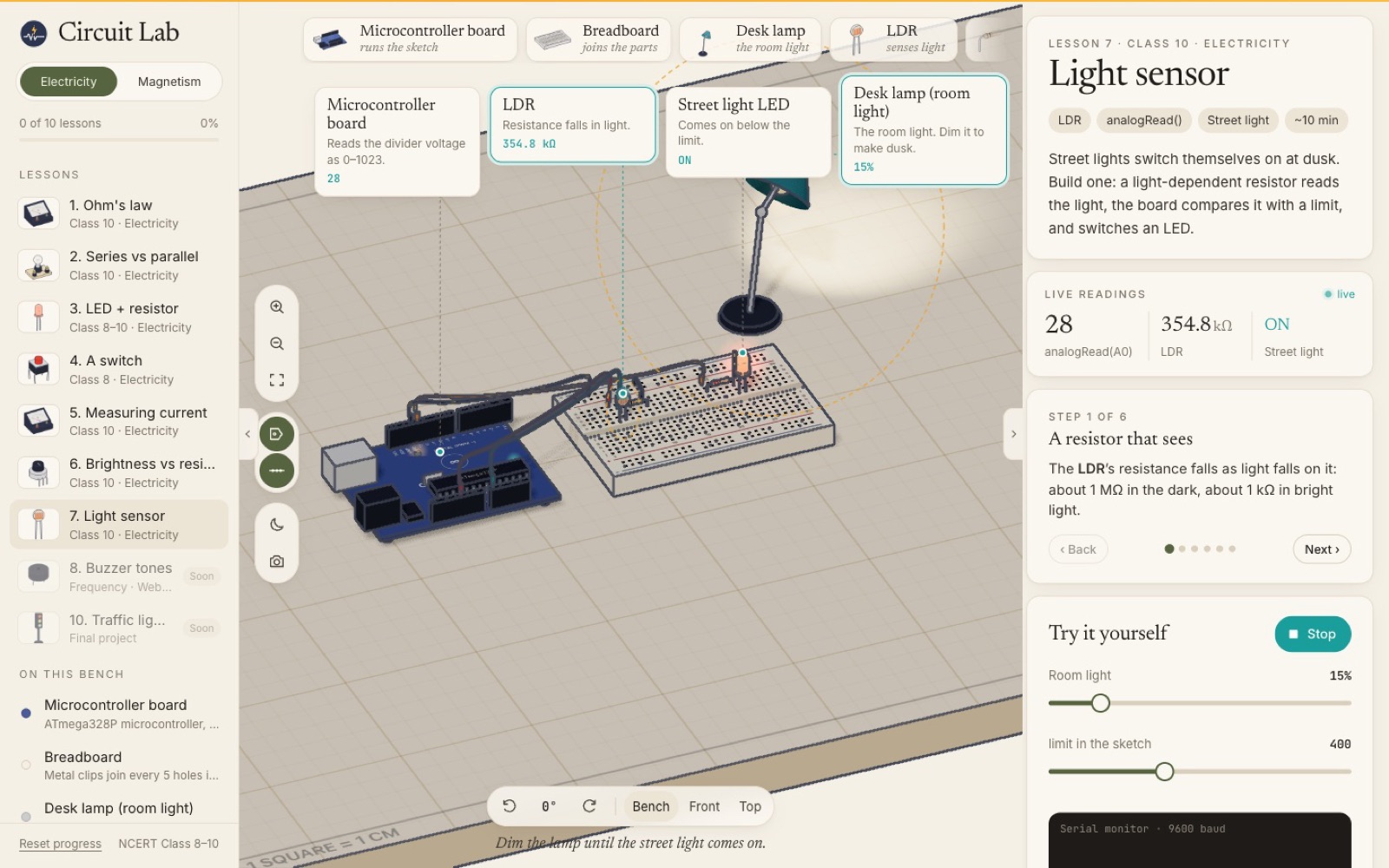Open lesson 2 Series vs parallel
The image size is (1389, 868).
(119, 266)
